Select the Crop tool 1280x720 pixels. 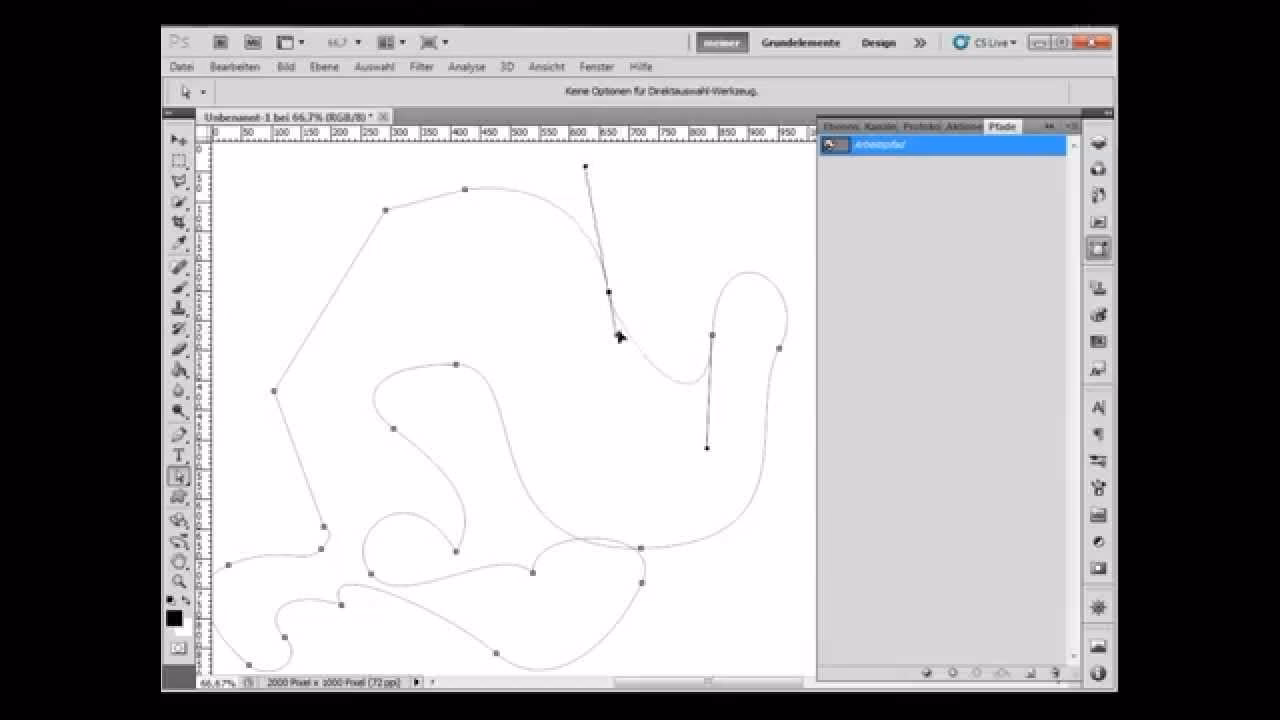(179, 222)
